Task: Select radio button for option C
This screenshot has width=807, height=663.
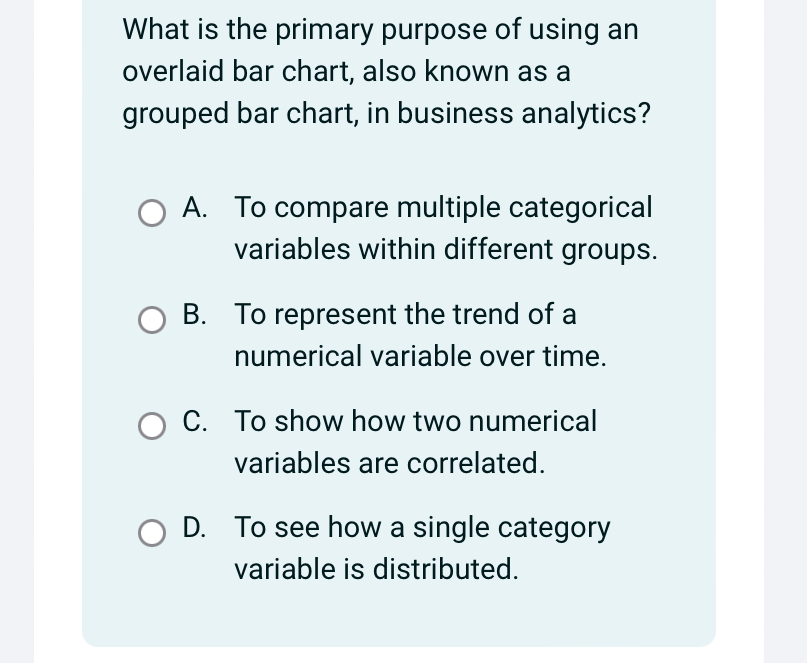Action: [151, 426]
